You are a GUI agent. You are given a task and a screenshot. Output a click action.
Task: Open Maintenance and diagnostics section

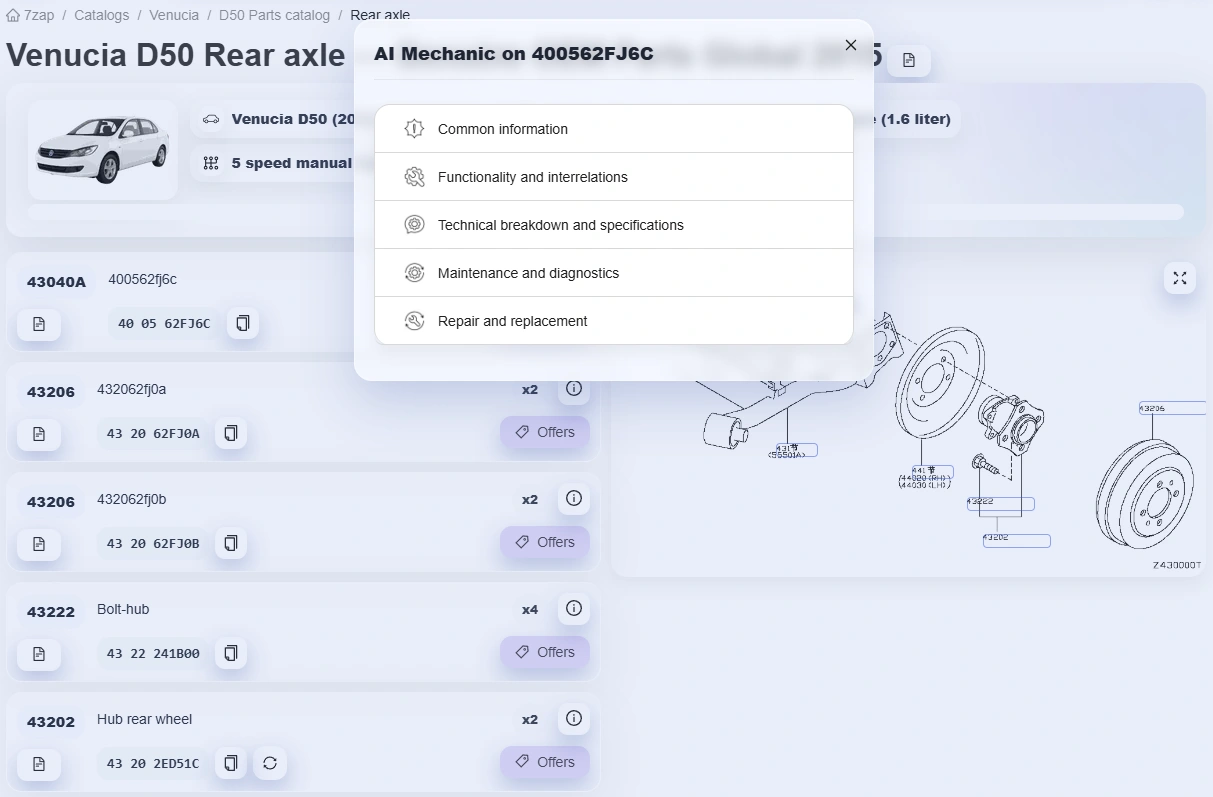pyautogui.click(x=614, y=273)
